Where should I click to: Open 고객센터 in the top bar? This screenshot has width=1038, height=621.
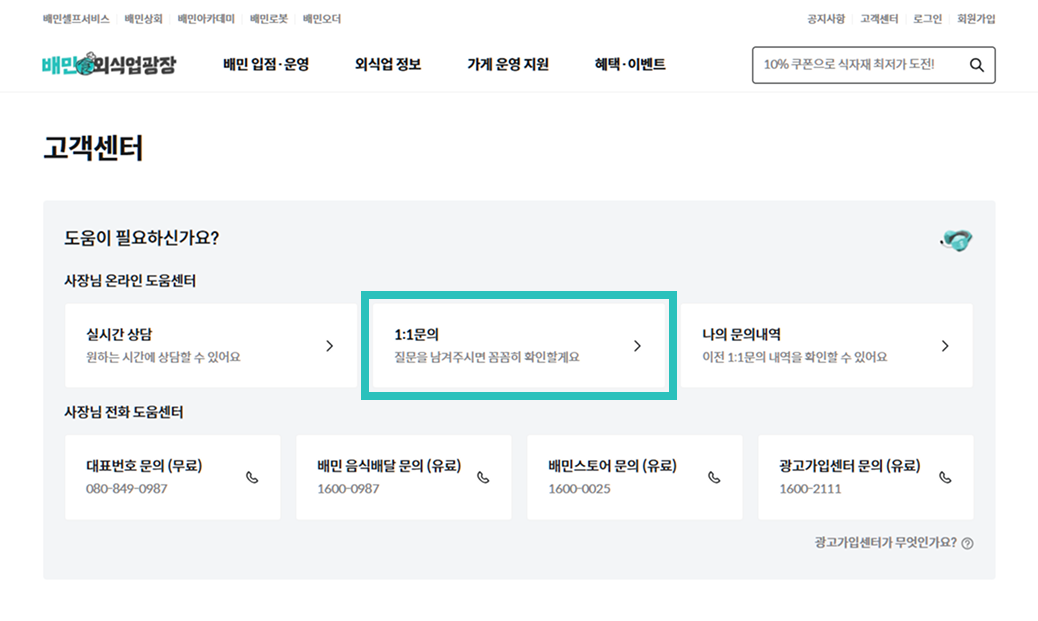point(879,19)
